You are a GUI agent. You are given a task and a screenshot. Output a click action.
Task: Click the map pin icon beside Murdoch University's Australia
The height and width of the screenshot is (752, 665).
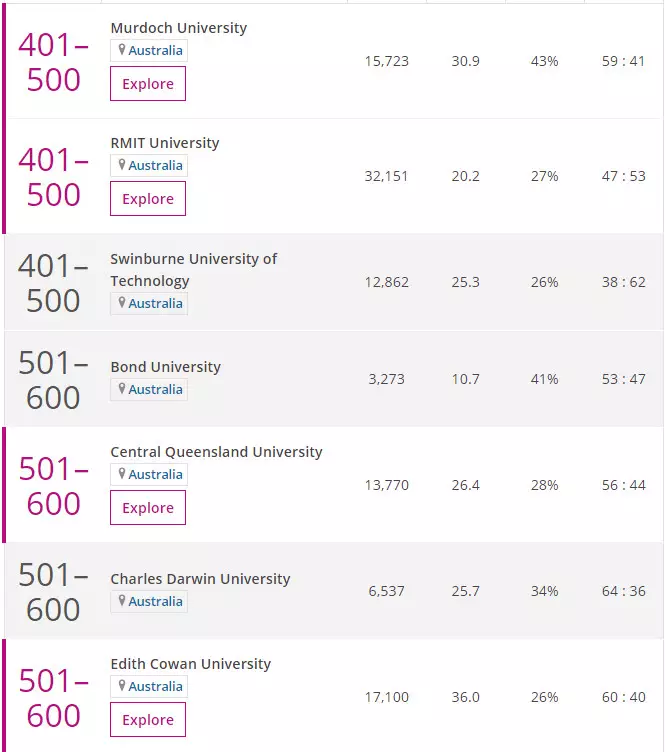point(122,50)
